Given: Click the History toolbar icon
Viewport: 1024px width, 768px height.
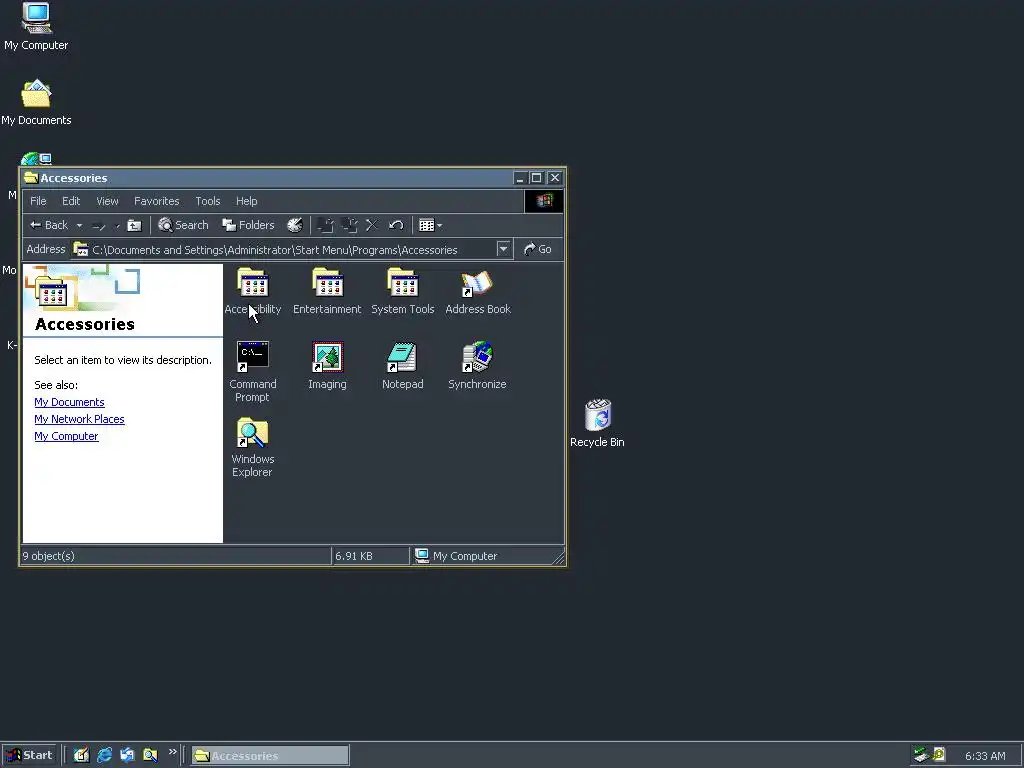Looking at the screenshot, I should [x=295, y=225].
